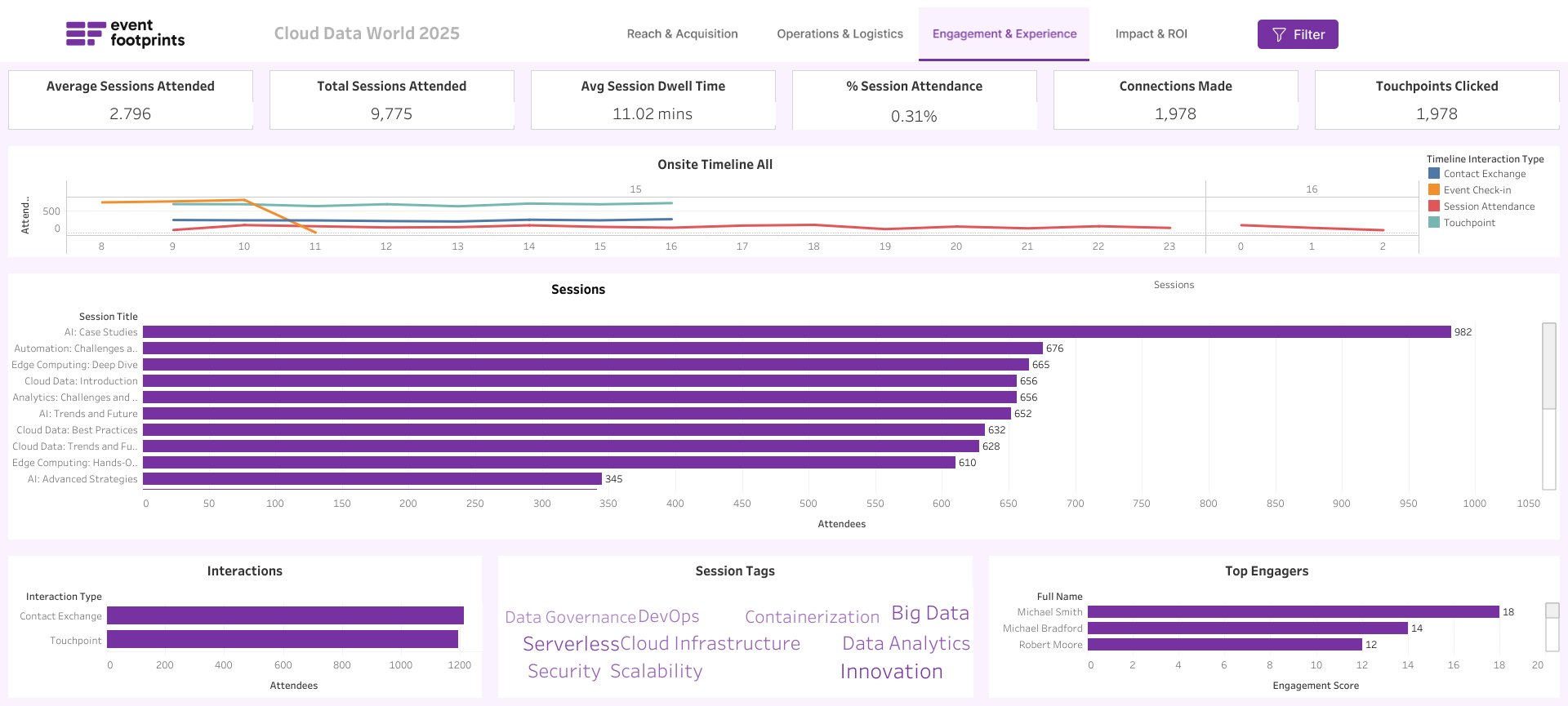Screen dimensions: 1568x706
Task: Select the Engagement & Experience tab
Action: click(x=1004, y=33)
